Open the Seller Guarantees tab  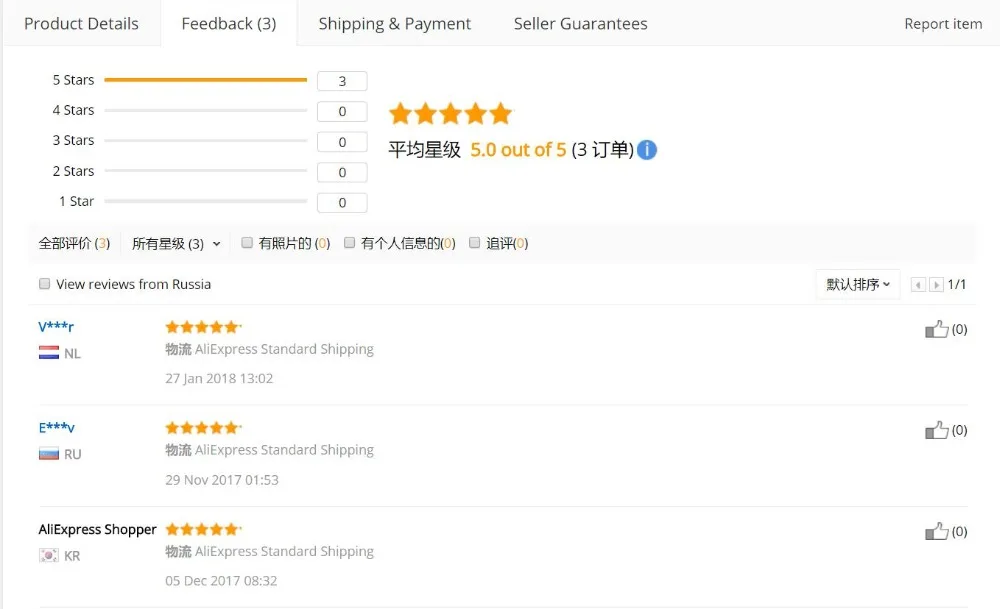[580, 24]
